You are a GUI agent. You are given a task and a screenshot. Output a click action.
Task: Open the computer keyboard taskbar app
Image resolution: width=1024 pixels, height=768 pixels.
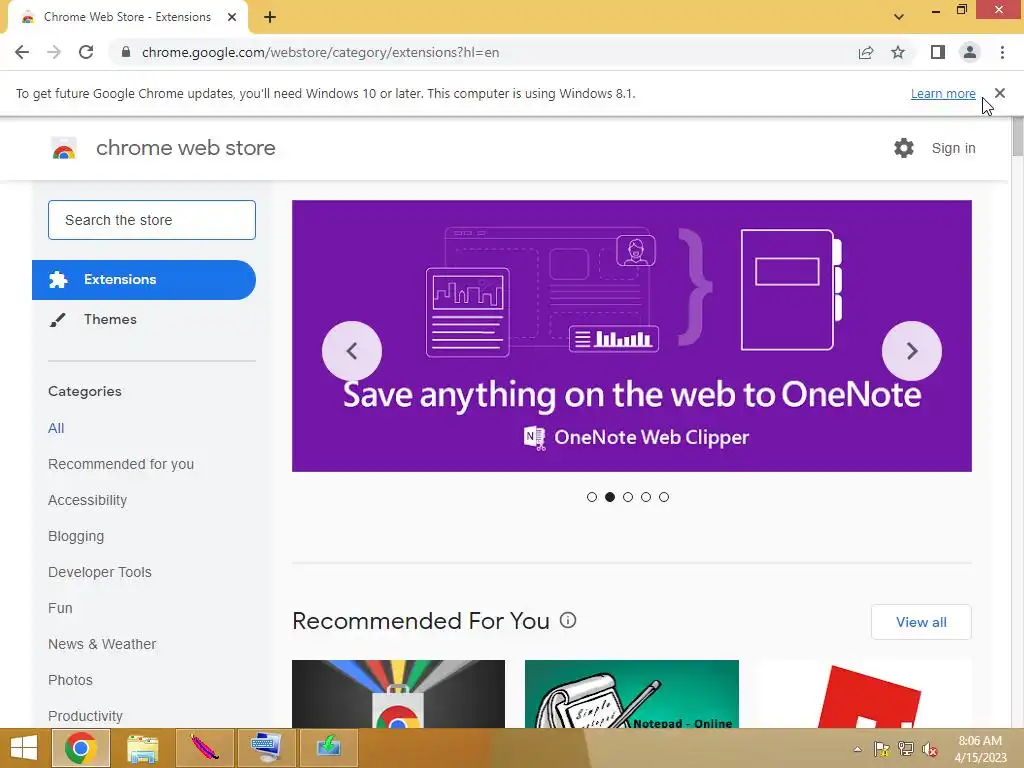(266, 748)
